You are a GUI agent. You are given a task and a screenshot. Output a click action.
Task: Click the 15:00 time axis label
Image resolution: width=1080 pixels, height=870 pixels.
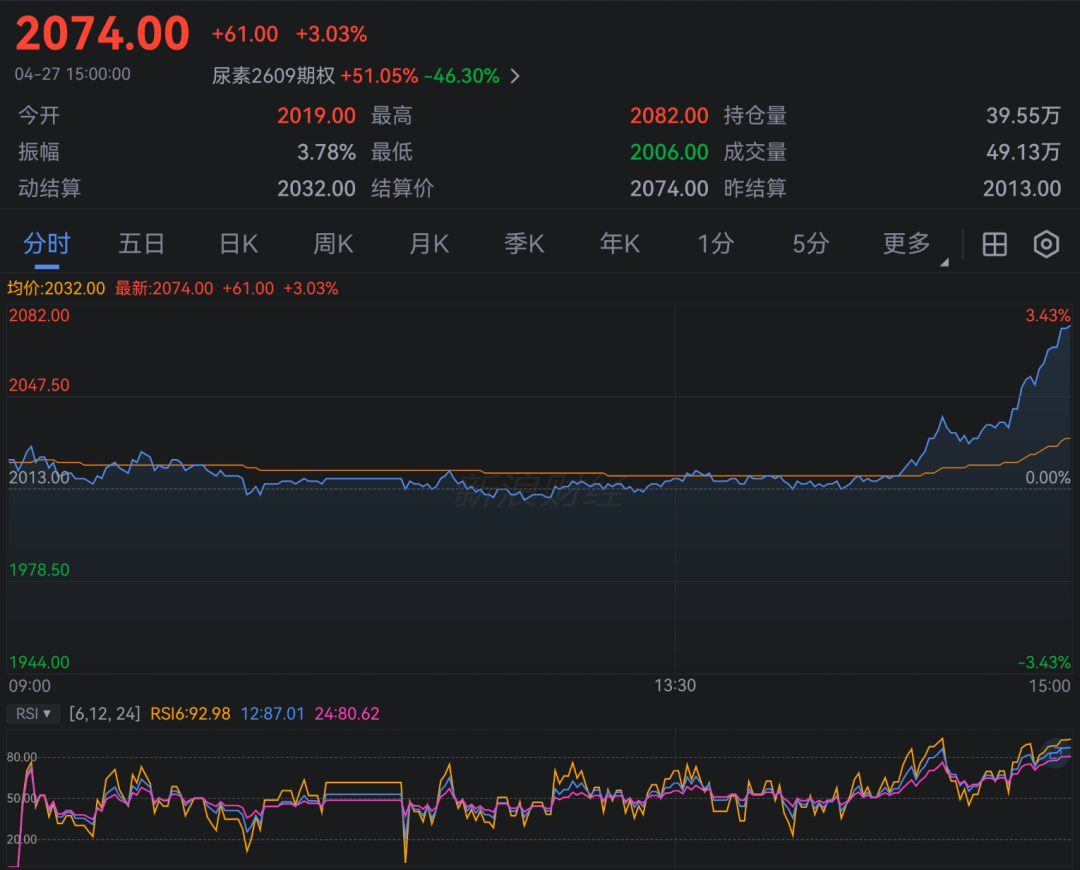(x=1050, y=686)
